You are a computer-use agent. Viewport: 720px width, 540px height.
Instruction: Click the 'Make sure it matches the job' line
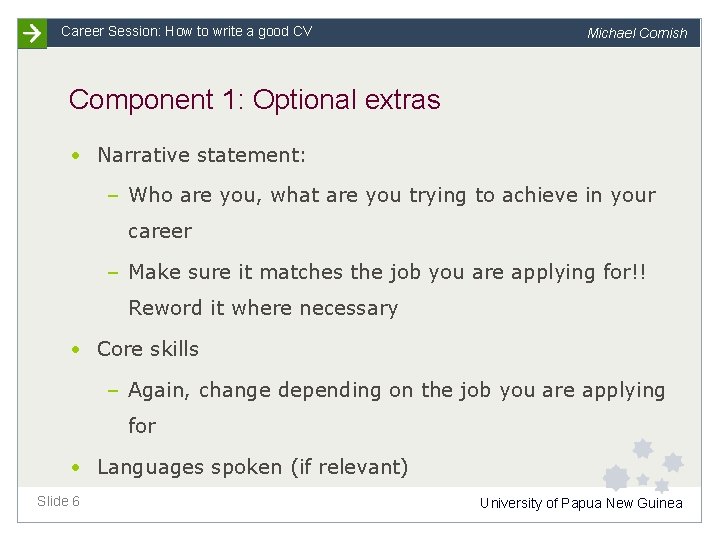(x=388, y=272)
